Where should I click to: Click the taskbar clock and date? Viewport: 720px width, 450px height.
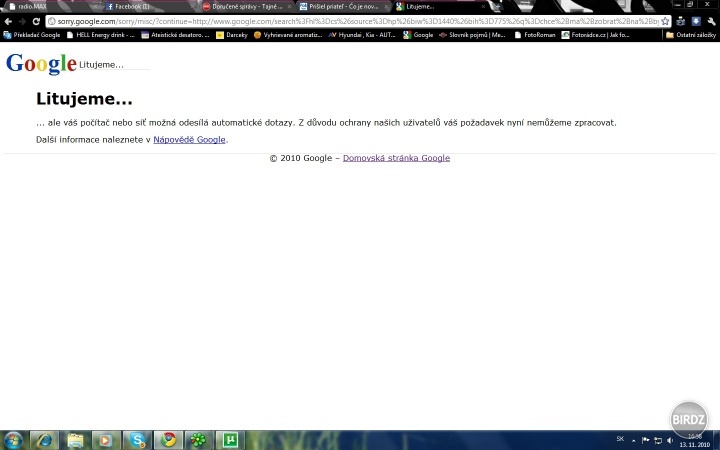pos(694,441)
